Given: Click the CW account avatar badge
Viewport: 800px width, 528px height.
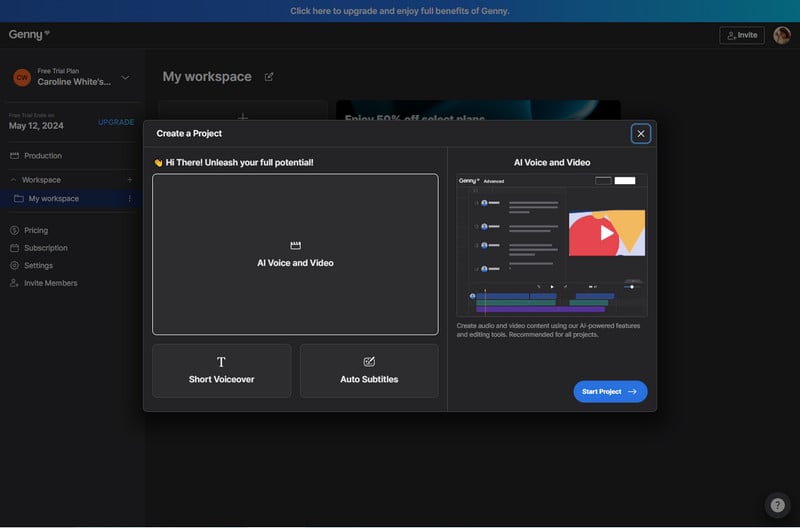Looking at the screenshot, I should (x=22, y=78).
